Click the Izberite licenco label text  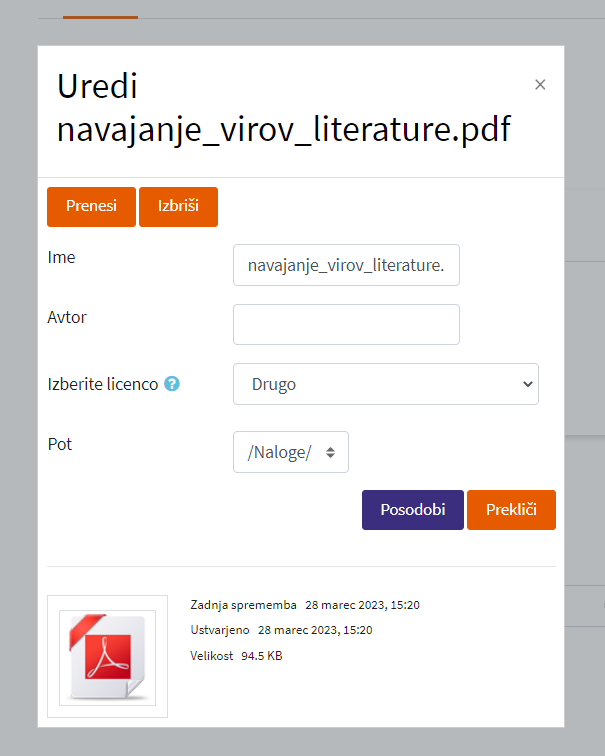pos(103,384)
